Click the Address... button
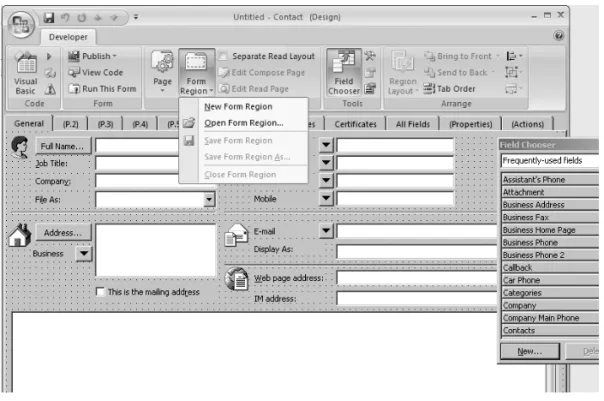Image resolution: width=604 pixels, height=401 pixels. tap(63, 233)
